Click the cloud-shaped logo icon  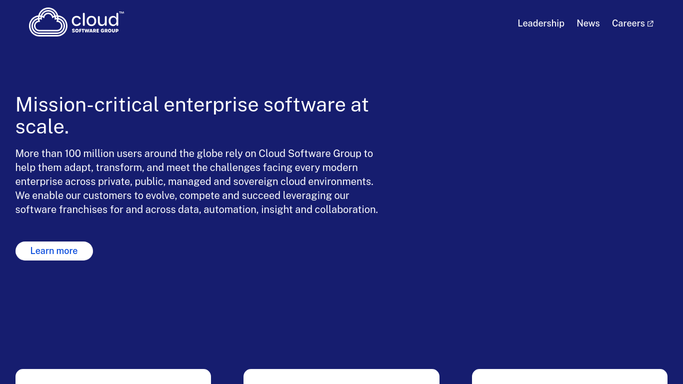[x=48, y=22]
